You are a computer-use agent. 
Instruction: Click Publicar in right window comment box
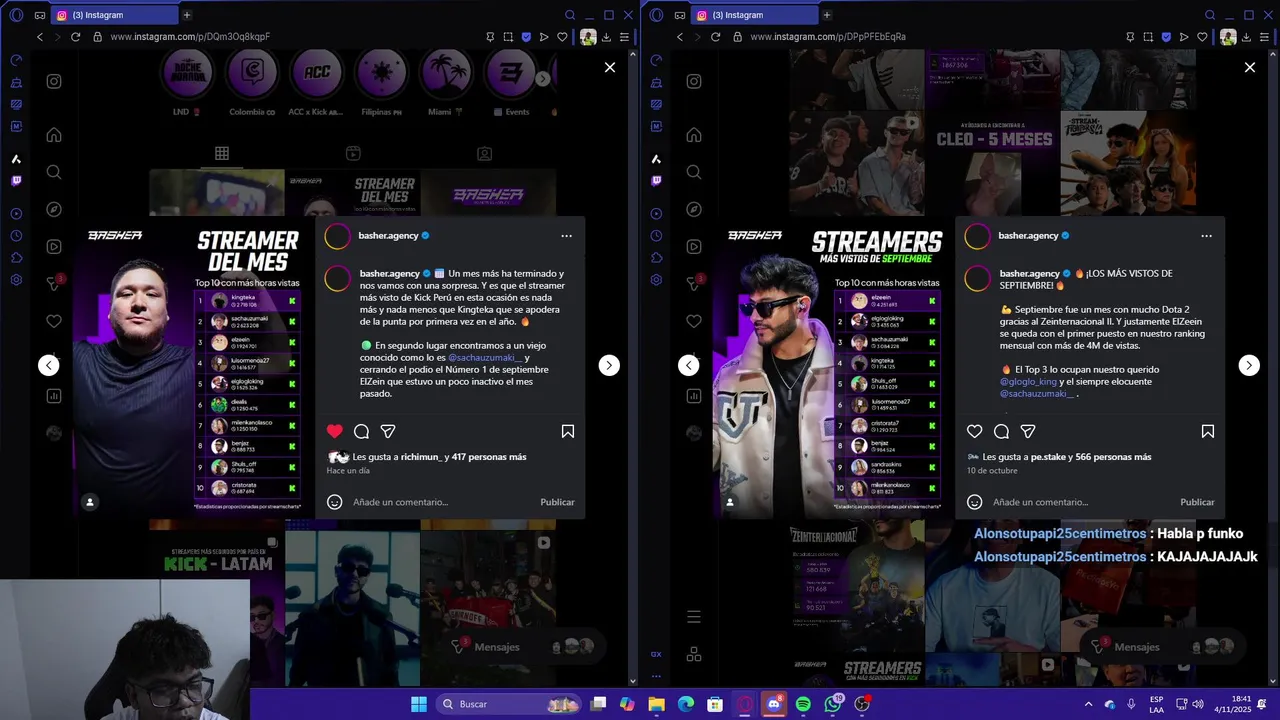1197,502
